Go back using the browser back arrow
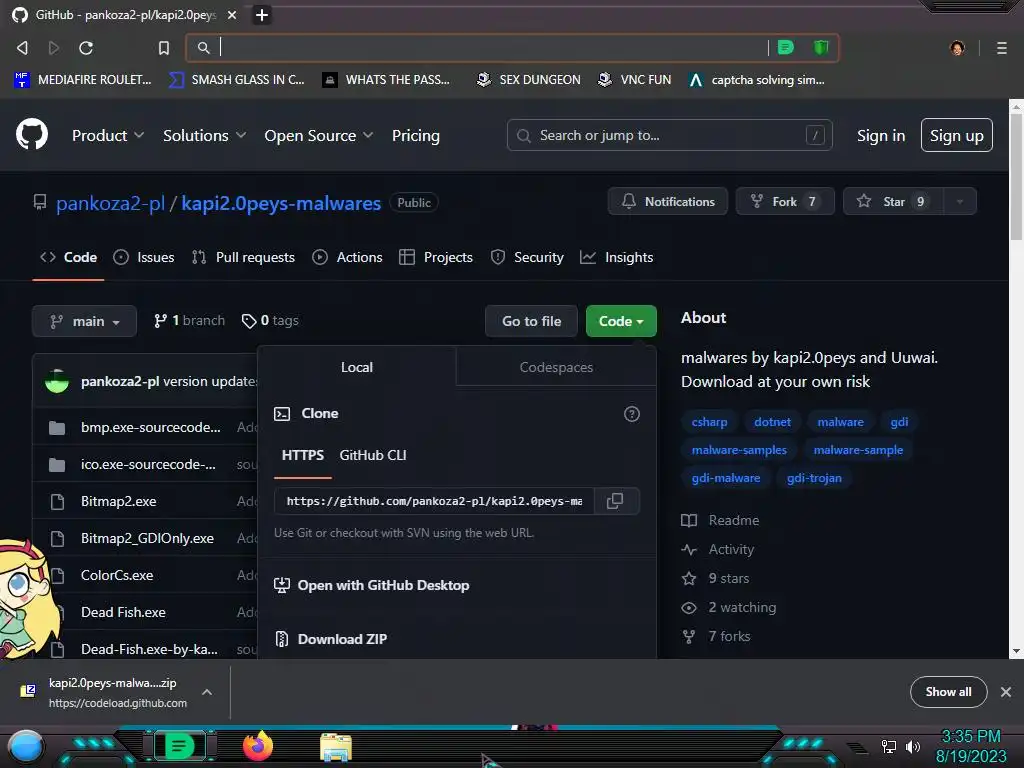This screenshot has width=1024, height=768. point(22,48)
